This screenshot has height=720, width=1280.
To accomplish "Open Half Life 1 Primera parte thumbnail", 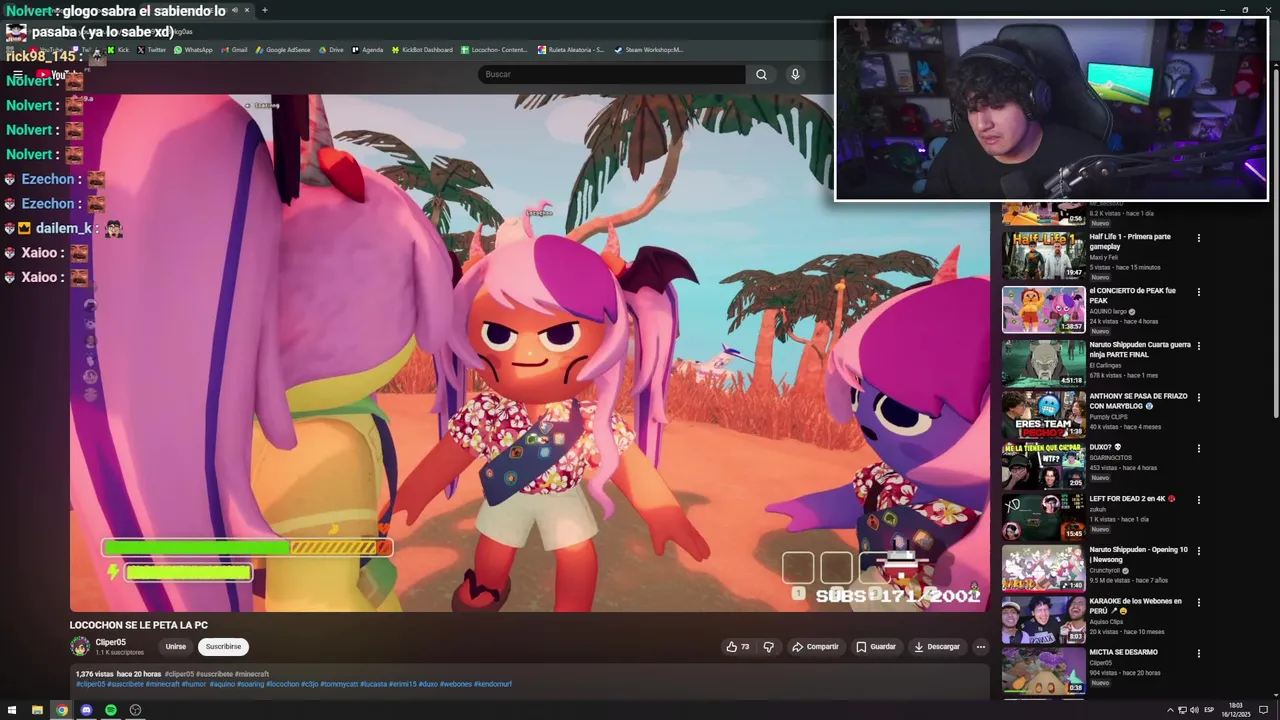I will click(x=1043, y=256).
